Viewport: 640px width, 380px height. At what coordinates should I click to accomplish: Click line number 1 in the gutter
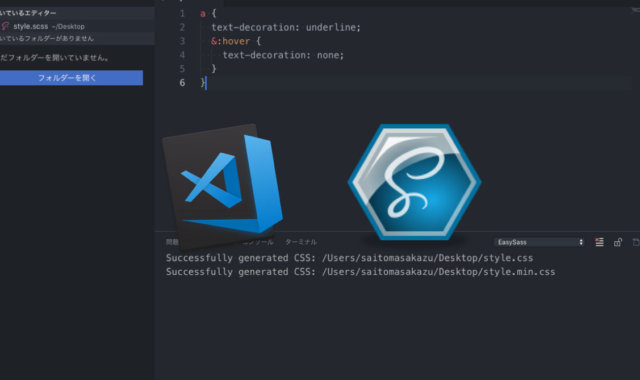[182, 13]
